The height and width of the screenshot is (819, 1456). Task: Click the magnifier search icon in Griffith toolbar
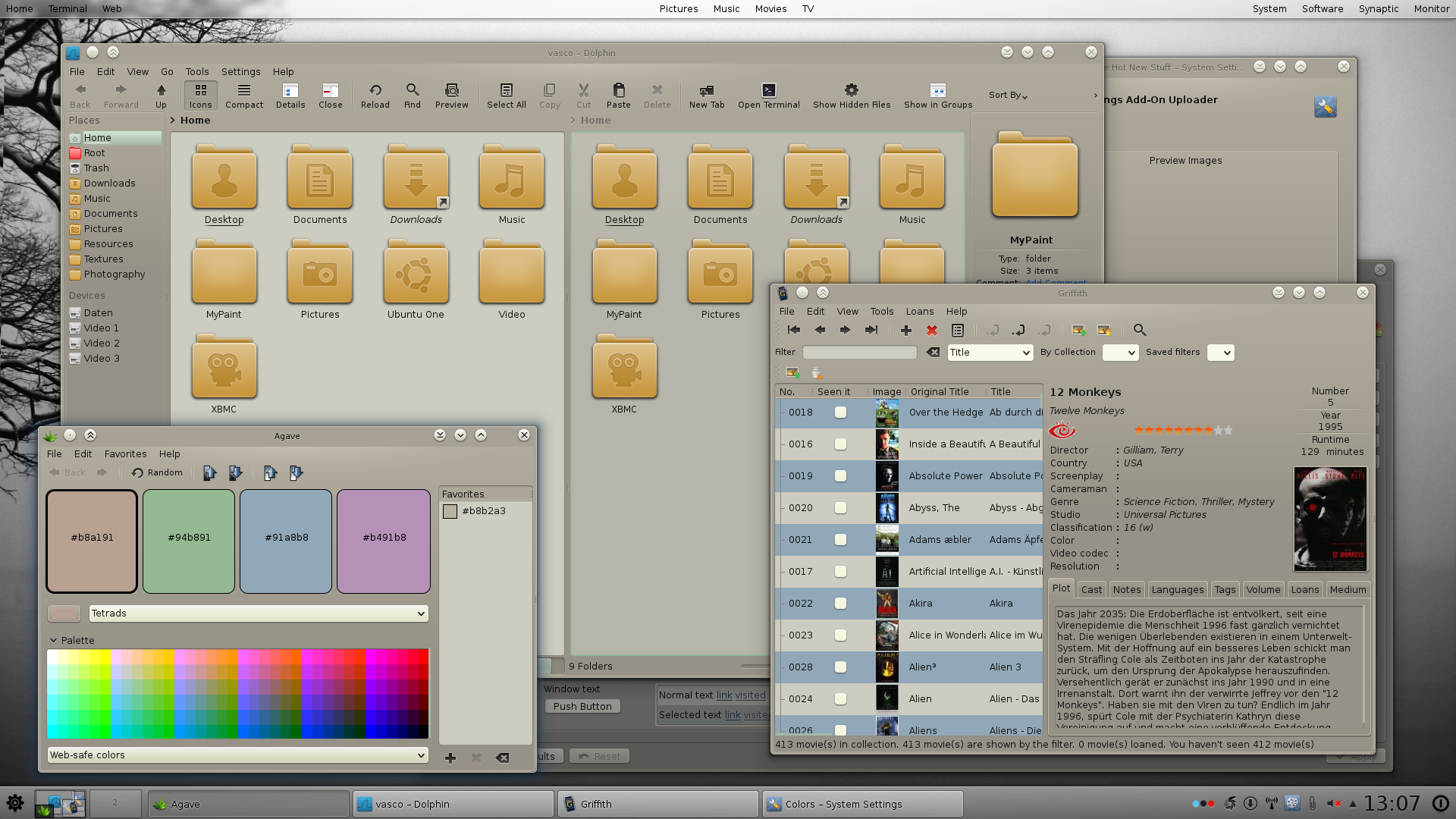[x=1140, y=331]
